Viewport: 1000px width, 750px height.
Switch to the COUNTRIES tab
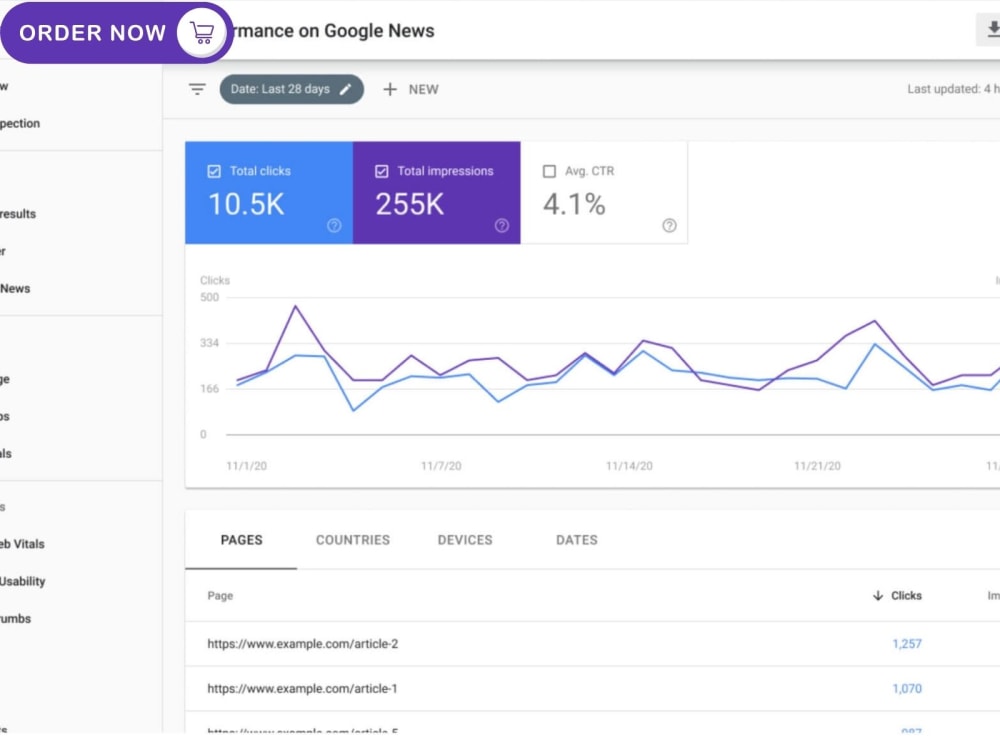(353, 540)
